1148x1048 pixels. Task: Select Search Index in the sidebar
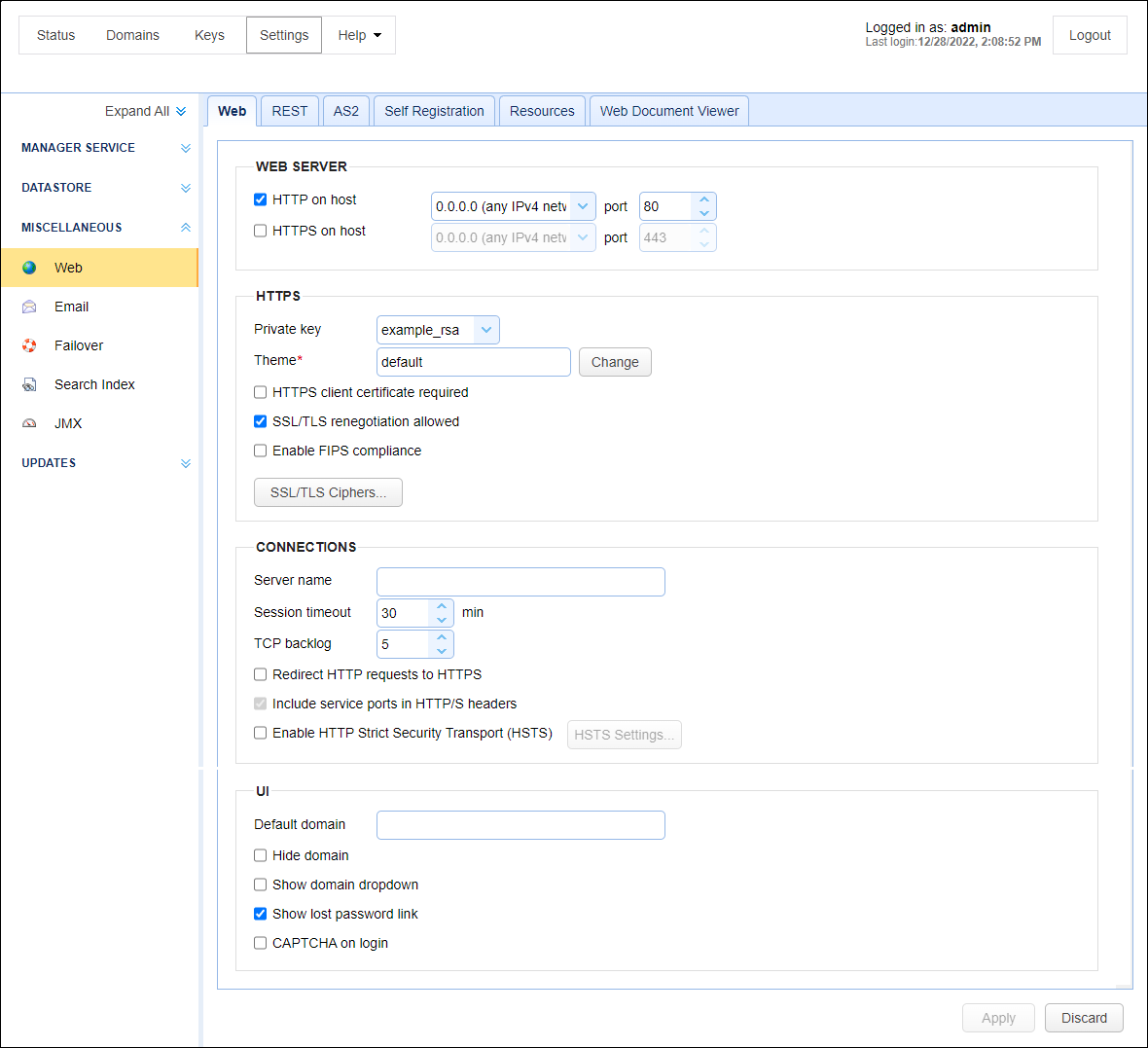(99, 384)
